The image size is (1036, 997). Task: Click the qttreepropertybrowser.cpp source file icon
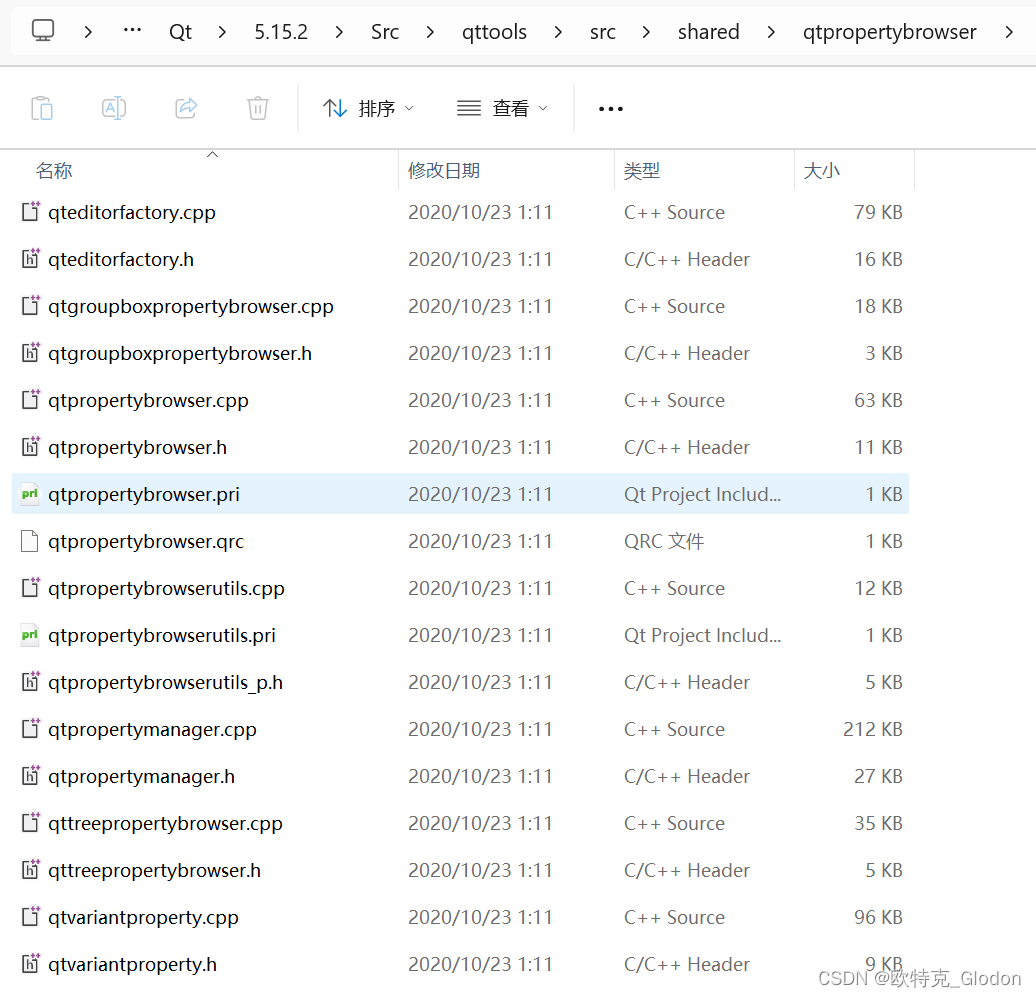coord(29,823)
